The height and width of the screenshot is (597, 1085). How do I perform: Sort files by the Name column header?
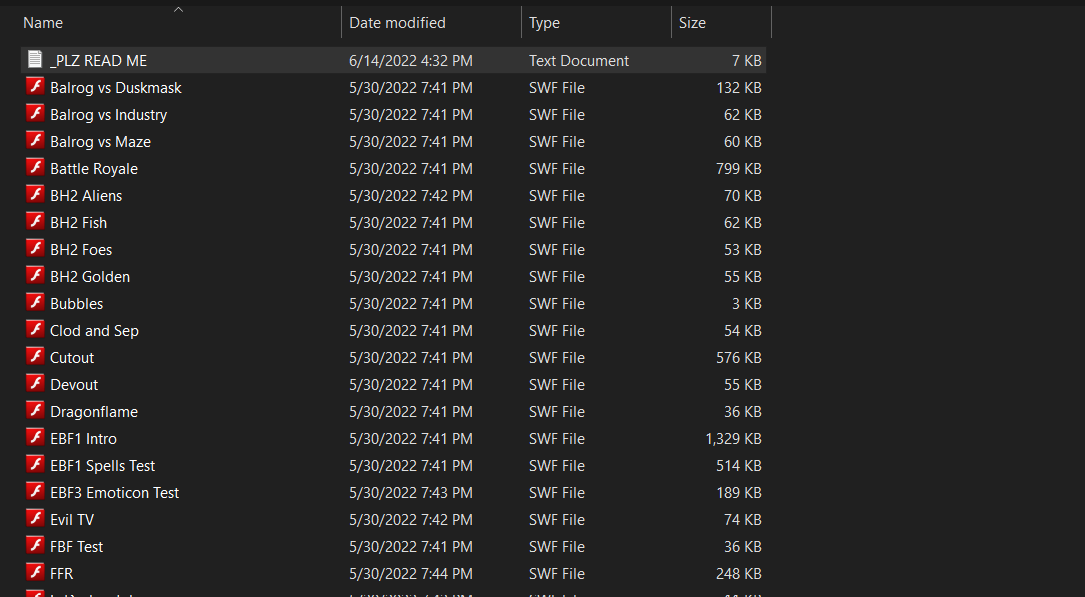point(43,23)
